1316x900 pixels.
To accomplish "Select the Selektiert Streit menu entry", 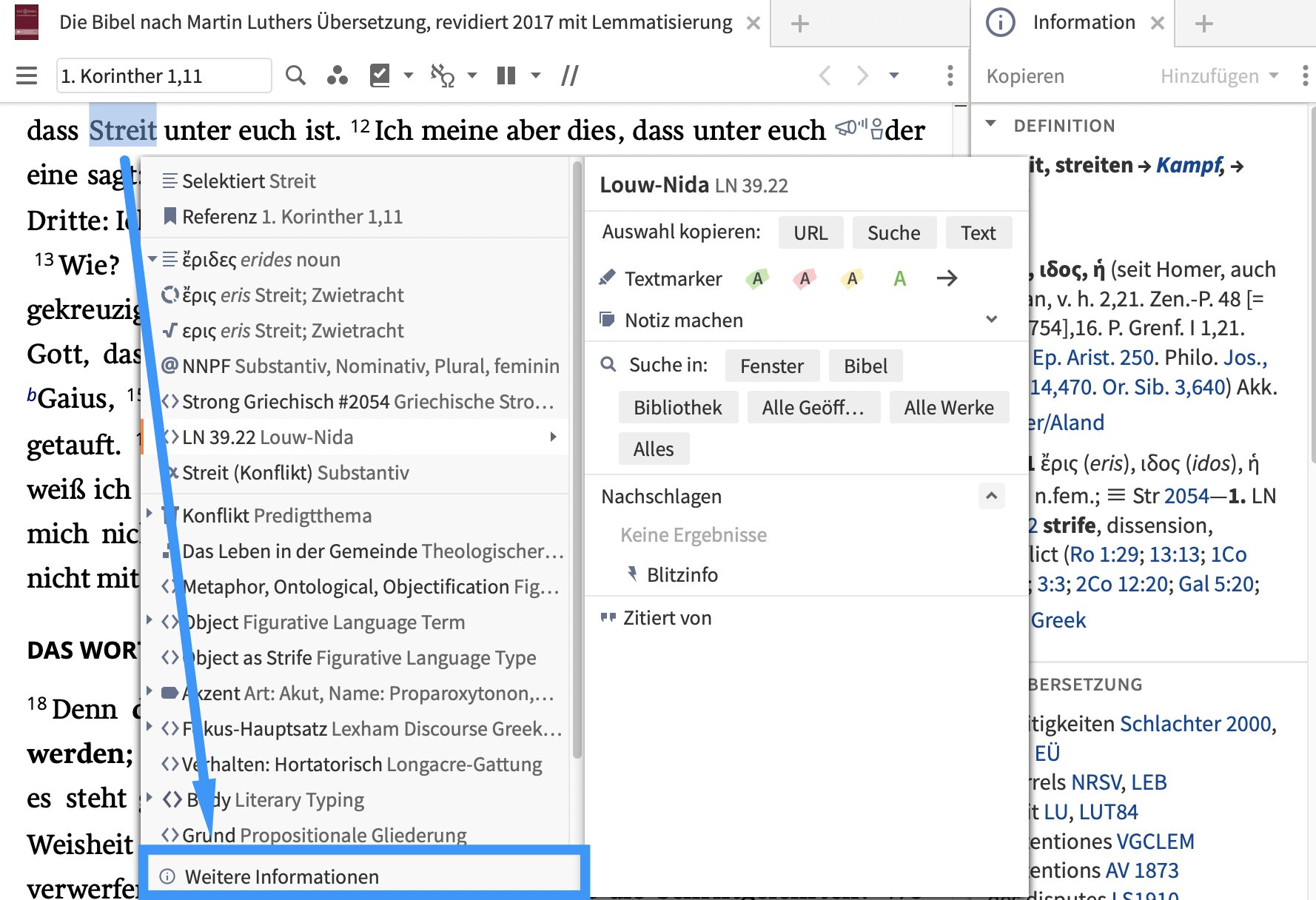I will [355, 181].
